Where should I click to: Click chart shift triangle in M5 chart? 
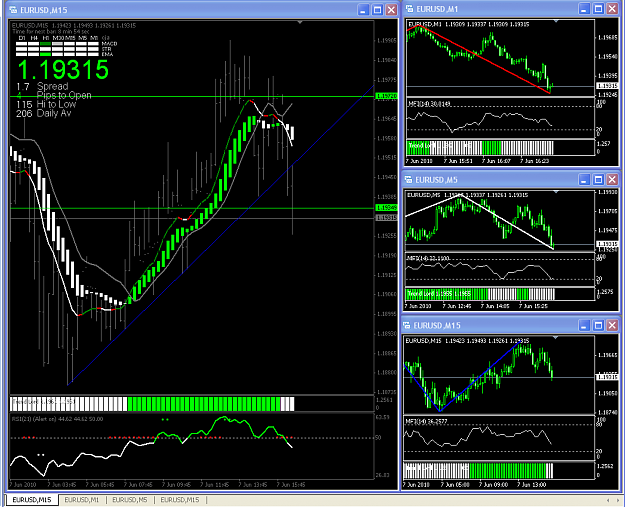click(556, 192)
